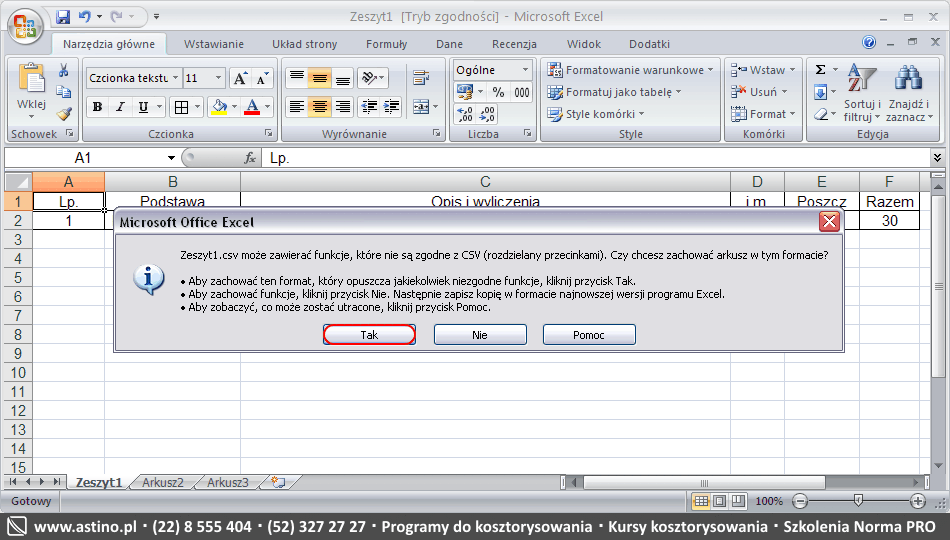950x540 pixels.
Task: Apply thousands separator 000 format
Action: [x=522, y=92]
